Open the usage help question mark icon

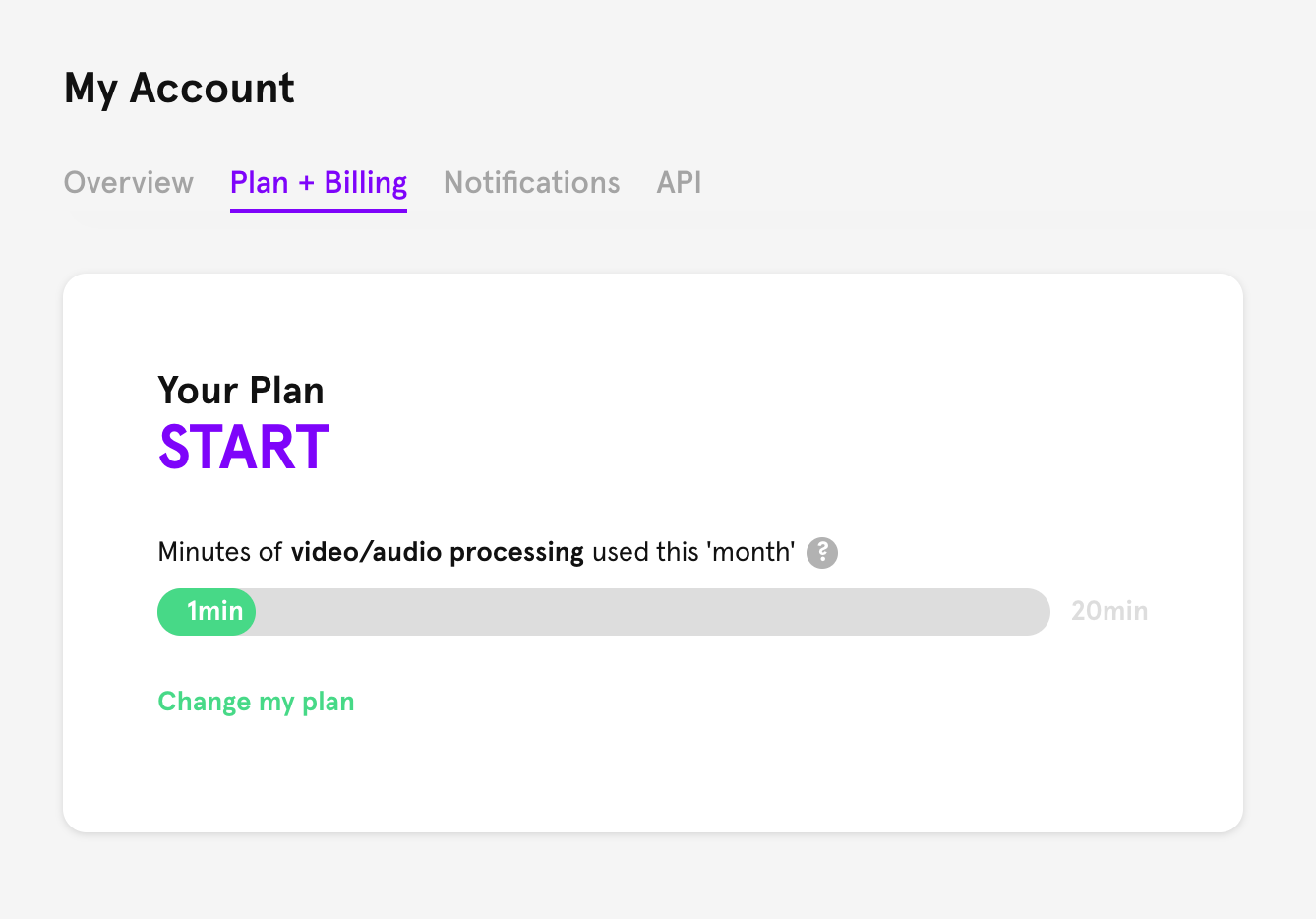822,553
